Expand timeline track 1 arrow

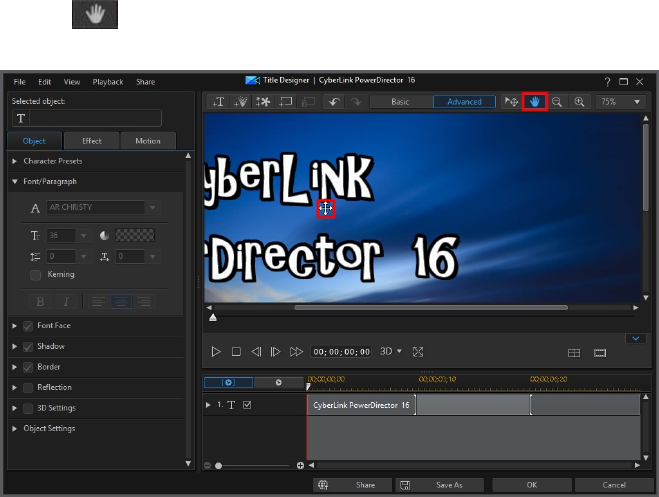208,405
